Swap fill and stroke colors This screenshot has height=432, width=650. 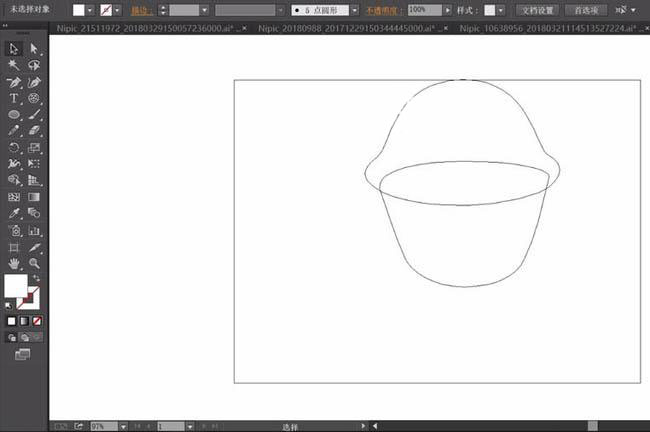[x=36, y=277]
